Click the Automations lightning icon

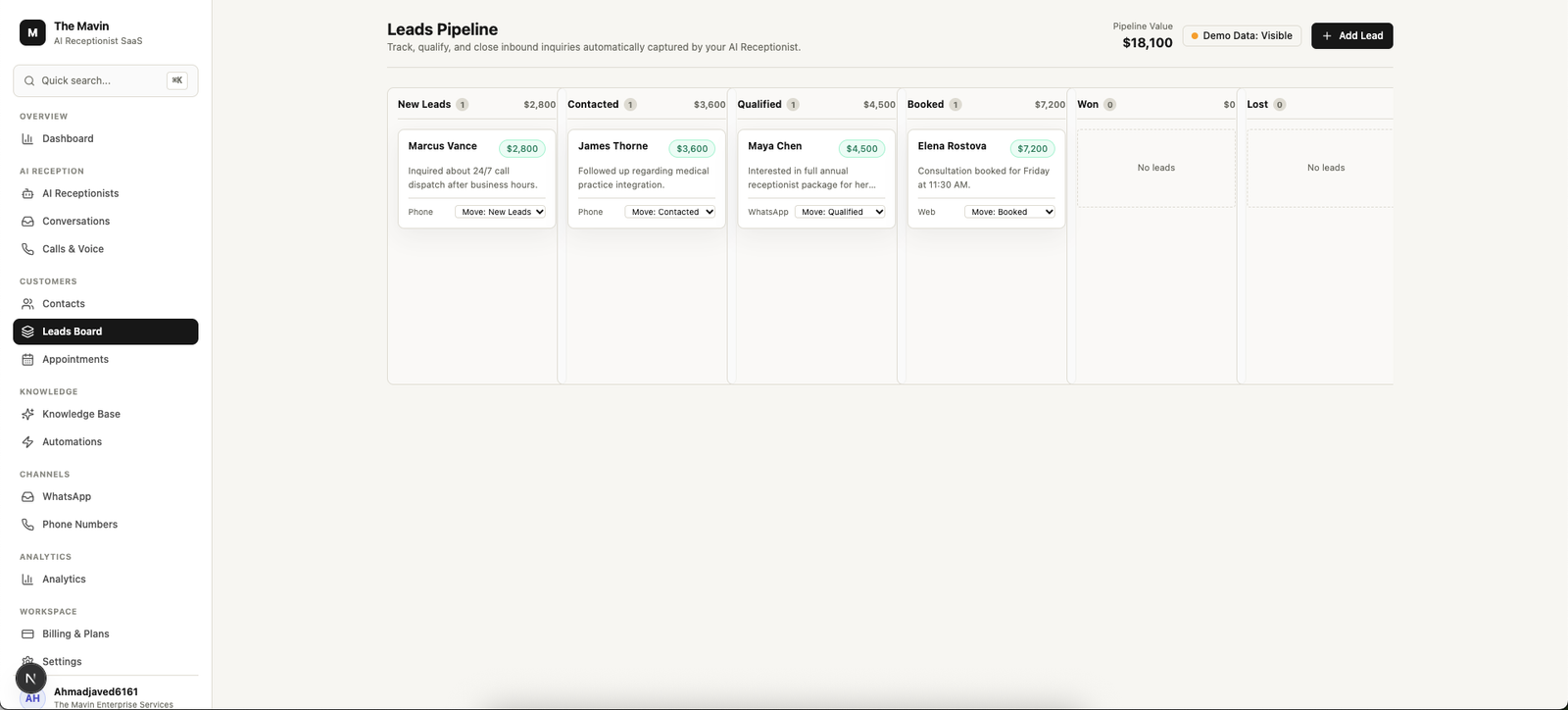click(x=27, y=441)
